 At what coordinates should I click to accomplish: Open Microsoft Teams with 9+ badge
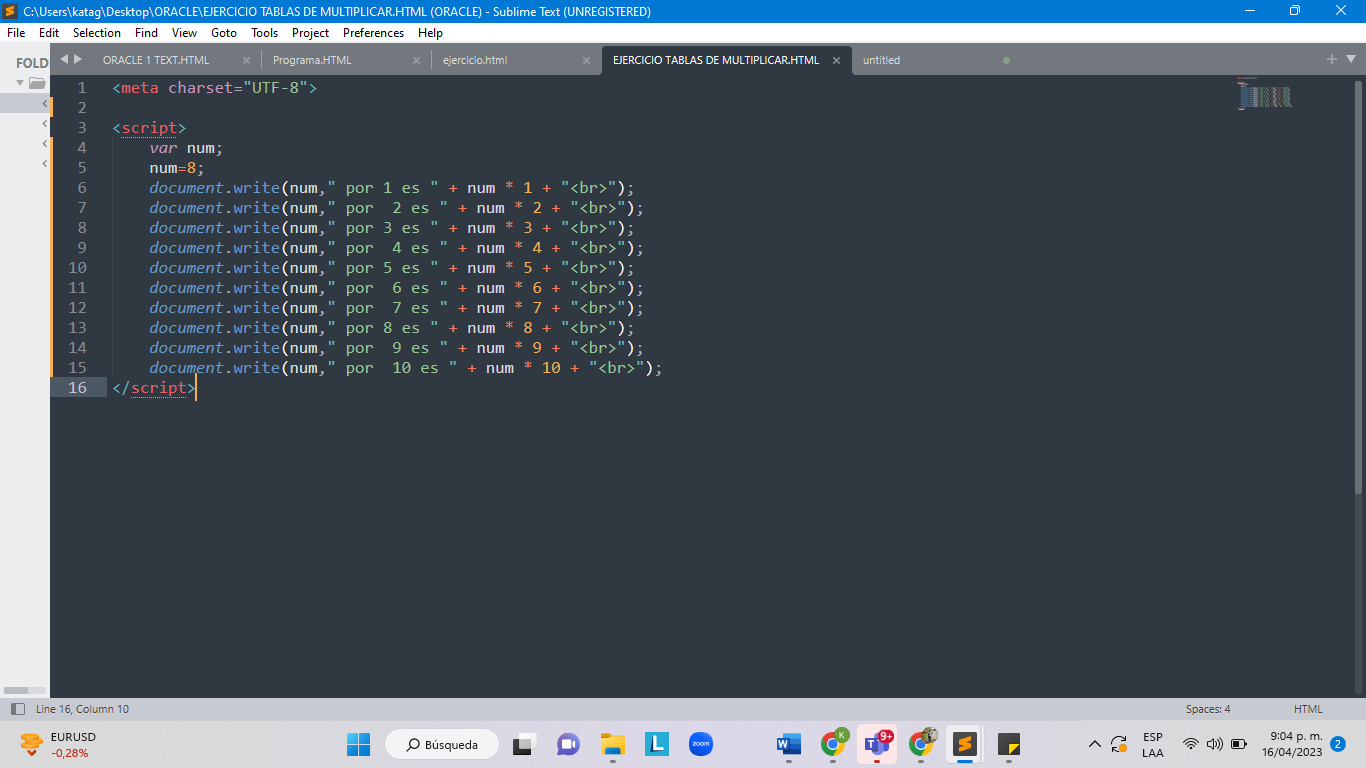click(877, 744)
